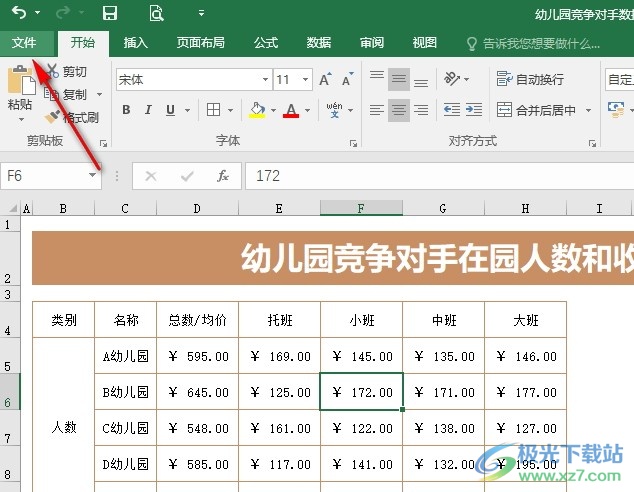Viewport: 634px width, 492px height.
Task: Center text horizontally icon
Action: point(399,110)
